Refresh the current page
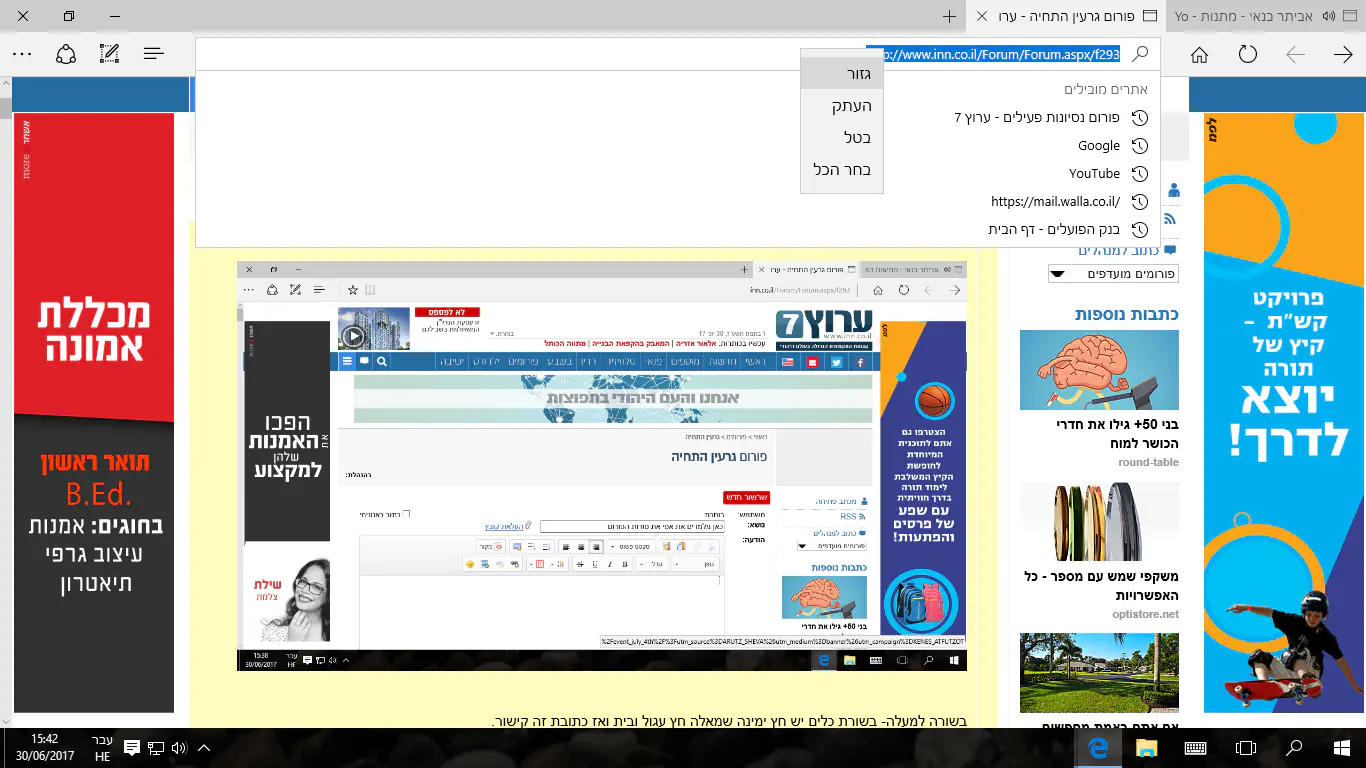Viewport: 1366px width, 768px height. pyautogui.click(x=1247, y=54)
